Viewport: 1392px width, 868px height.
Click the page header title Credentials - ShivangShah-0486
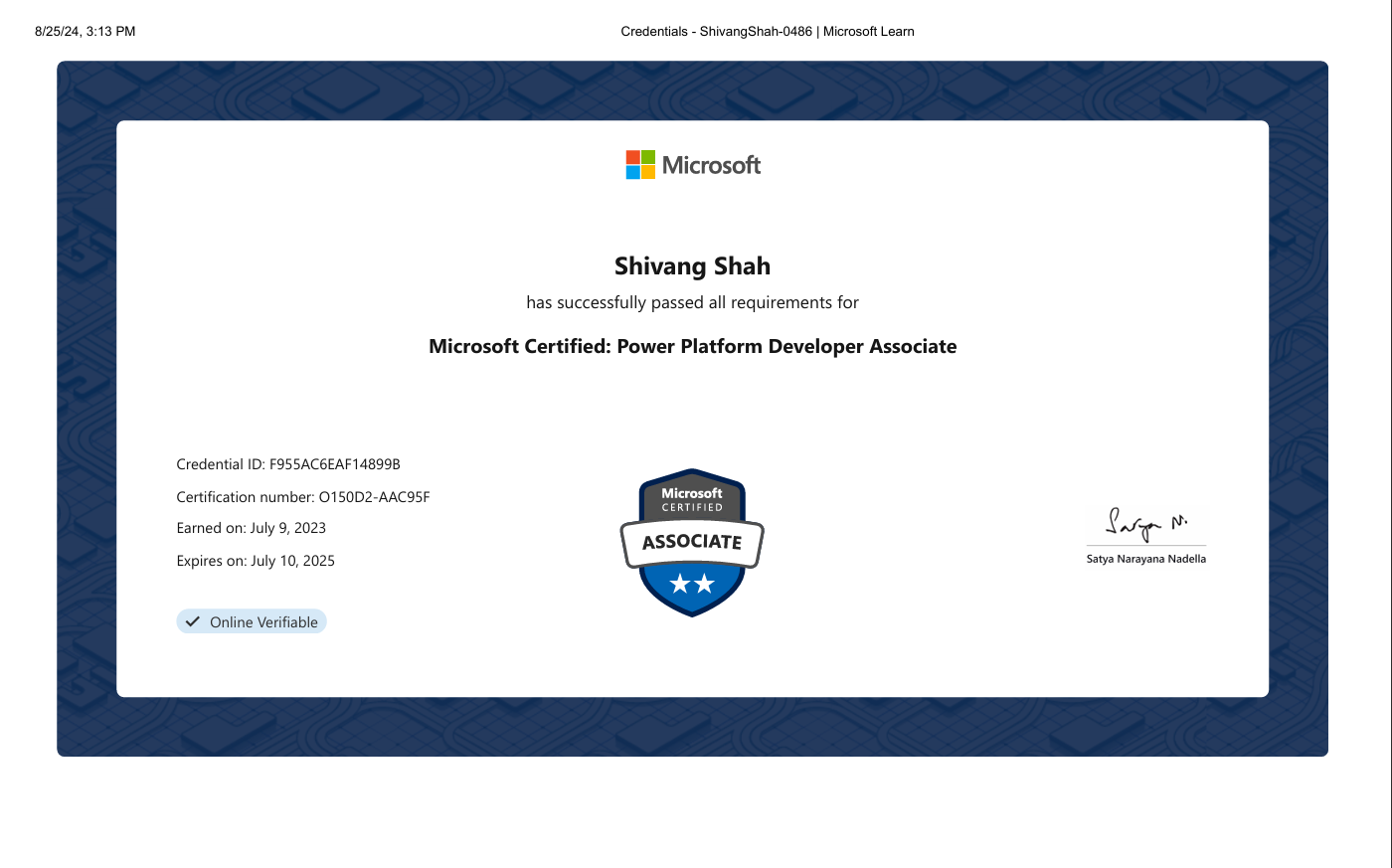(768, 32)
